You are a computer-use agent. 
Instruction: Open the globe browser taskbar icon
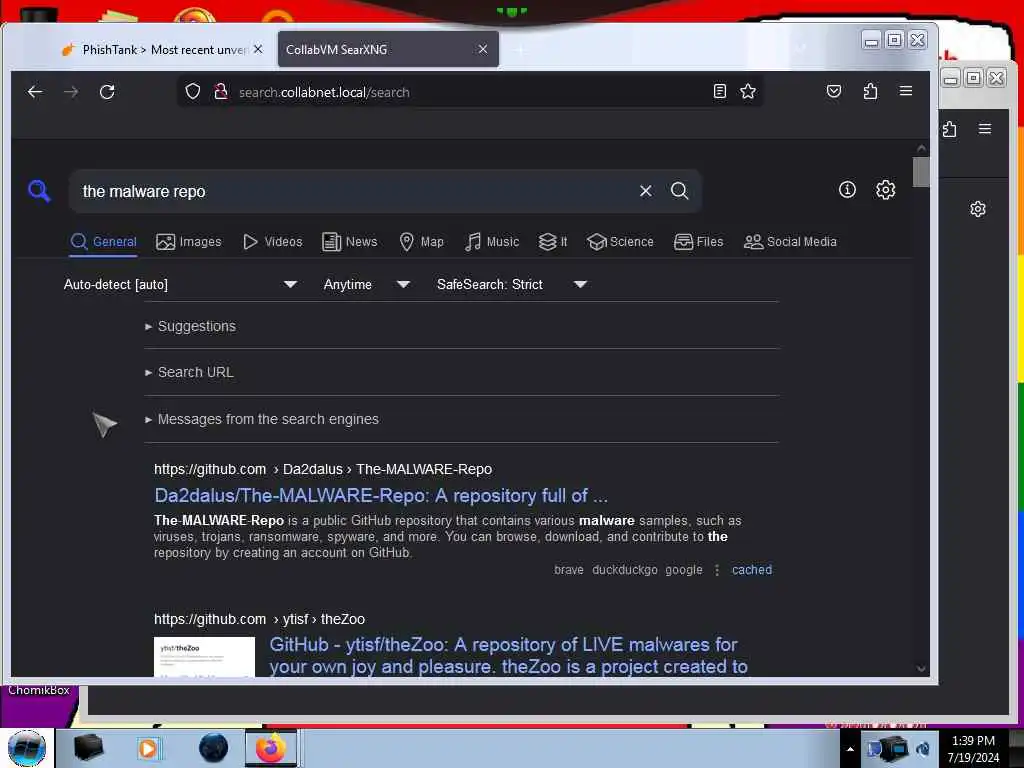213,748
